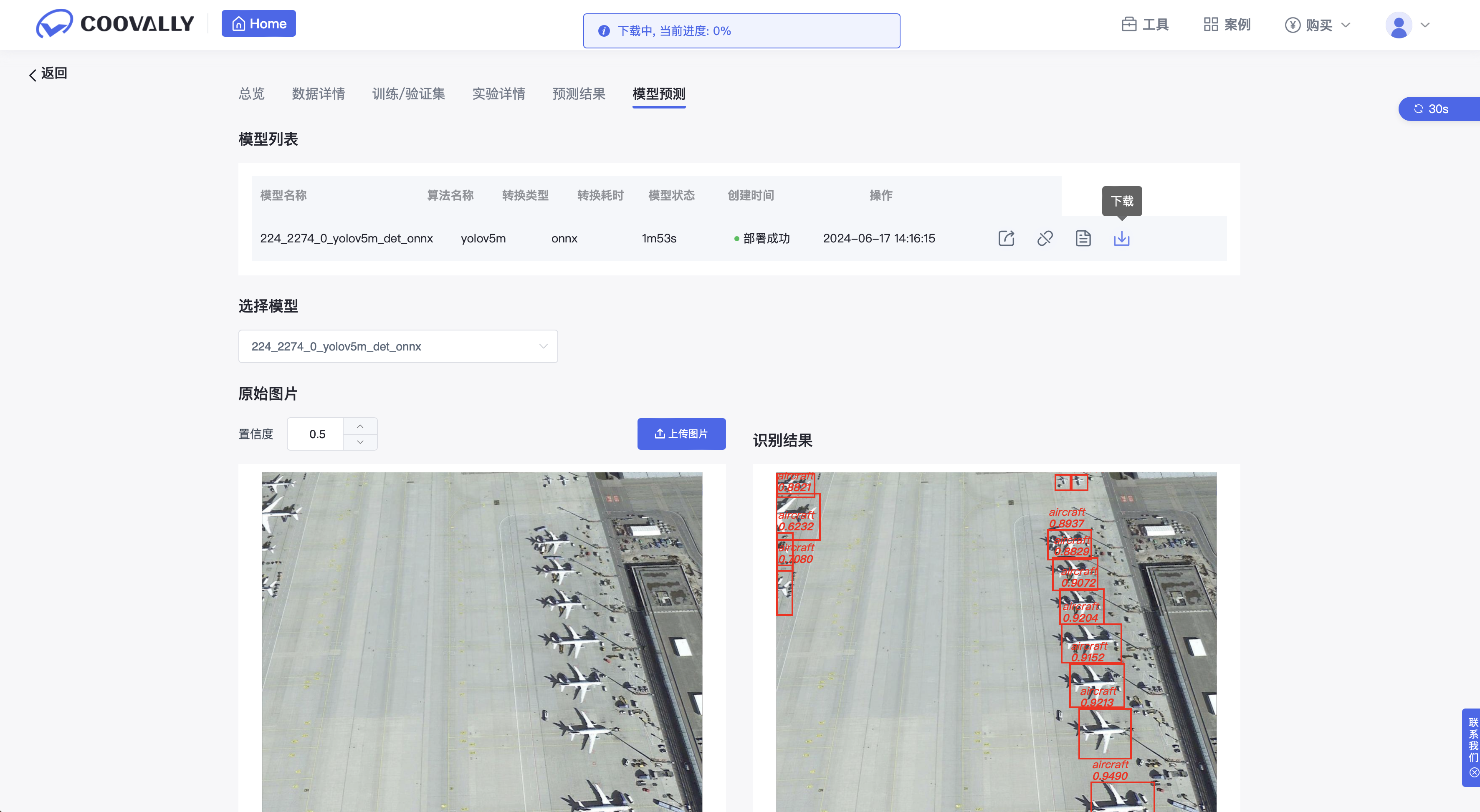Expand the user account dropdown arrow
This screenshot has height=812, width=1480.
[1425, 25]
